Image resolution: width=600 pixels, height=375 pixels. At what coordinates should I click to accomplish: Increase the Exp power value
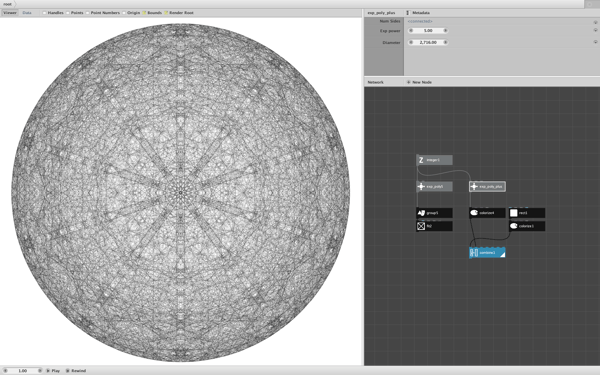[x=445, y=31]
